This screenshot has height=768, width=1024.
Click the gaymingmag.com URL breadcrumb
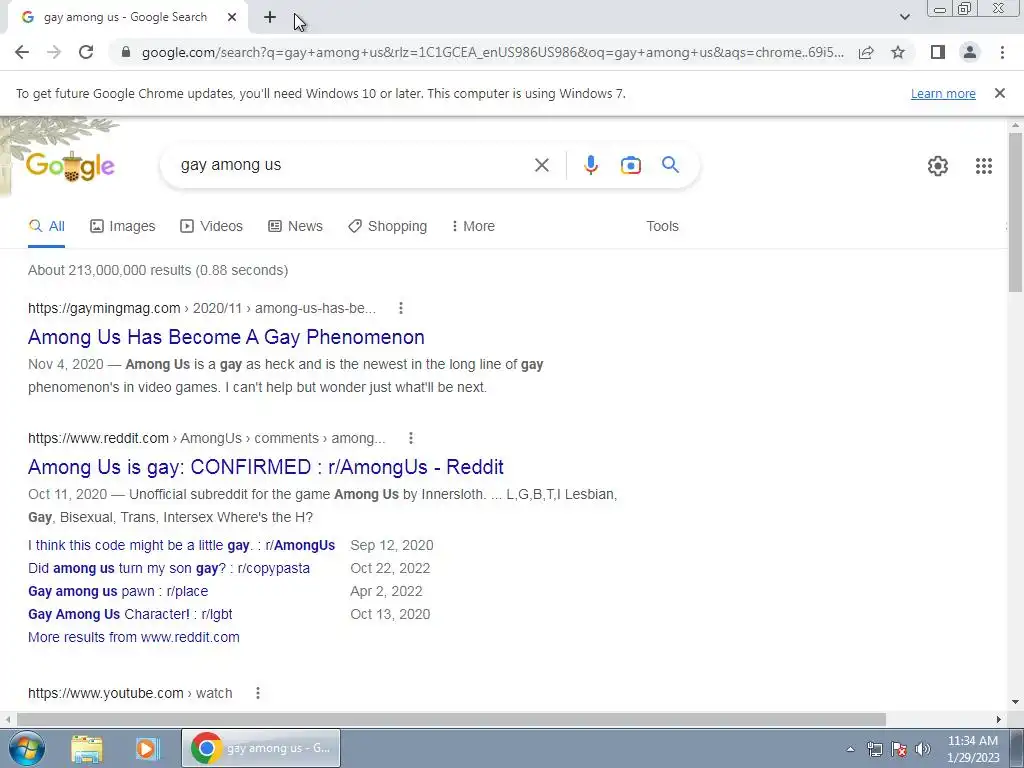[x=202, y=308]
